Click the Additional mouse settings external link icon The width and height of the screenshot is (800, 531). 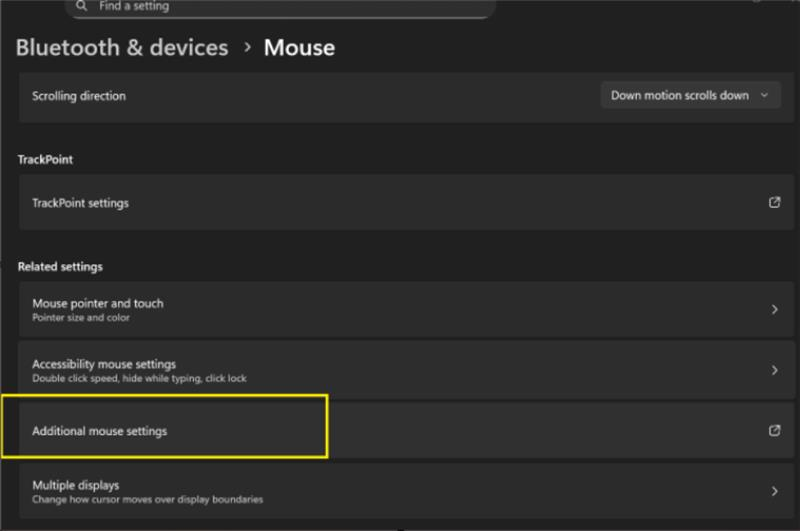pyautogui.click(x=774, y=431)
